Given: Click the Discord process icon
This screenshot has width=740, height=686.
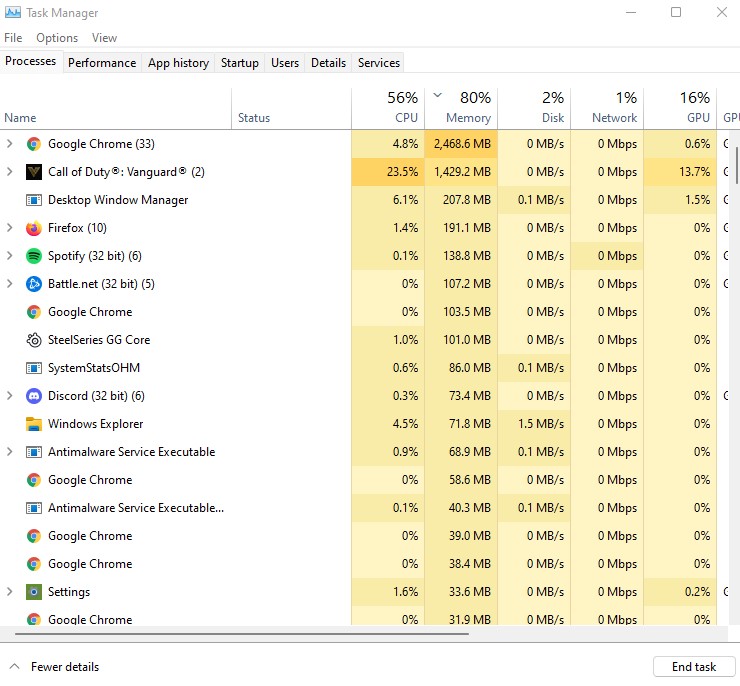Looking at the screenshot, I should click(x=34, y=396).
